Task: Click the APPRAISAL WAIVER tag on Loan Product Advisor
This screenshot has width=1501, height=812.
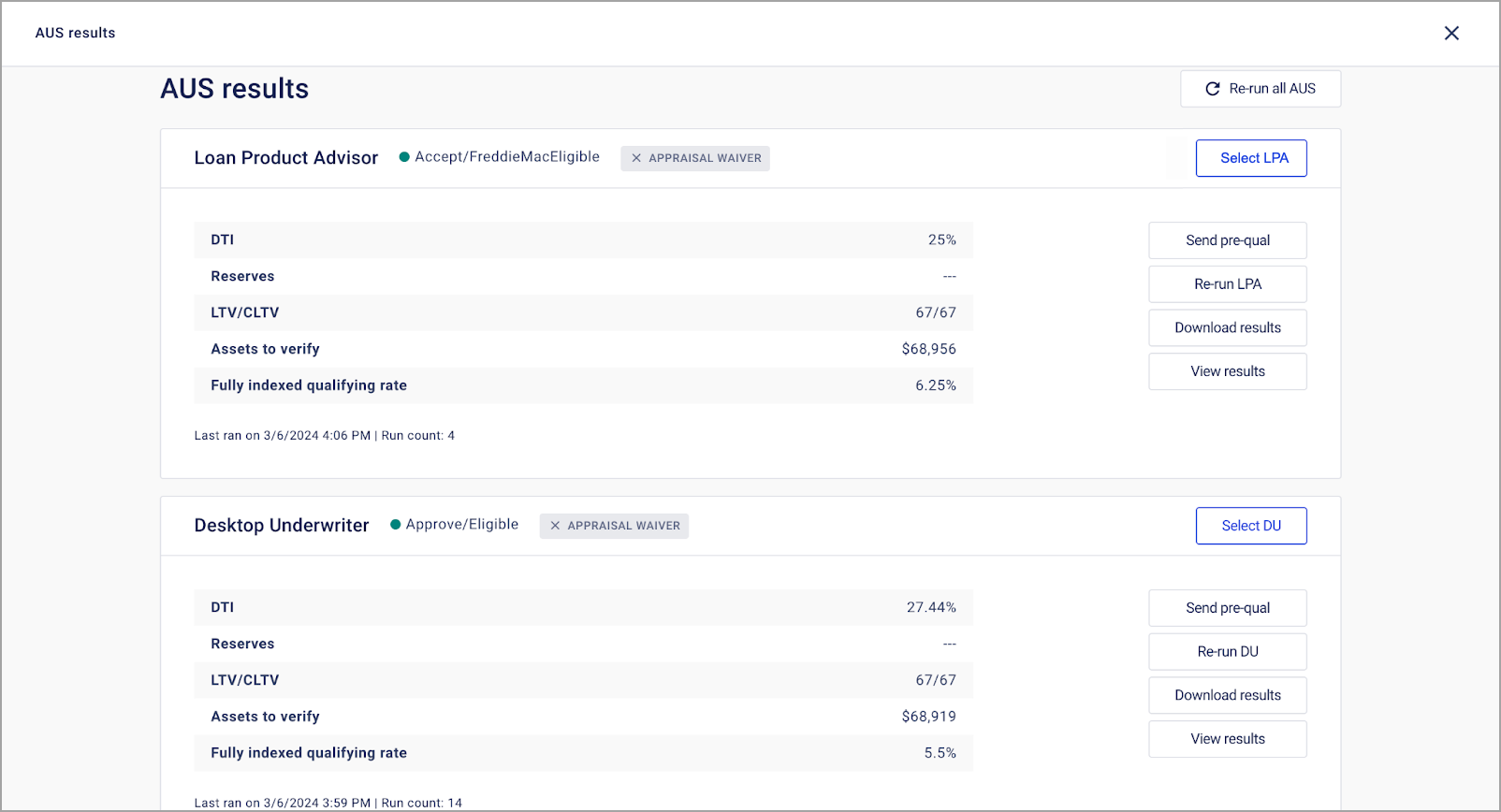Action: point(695,158)
